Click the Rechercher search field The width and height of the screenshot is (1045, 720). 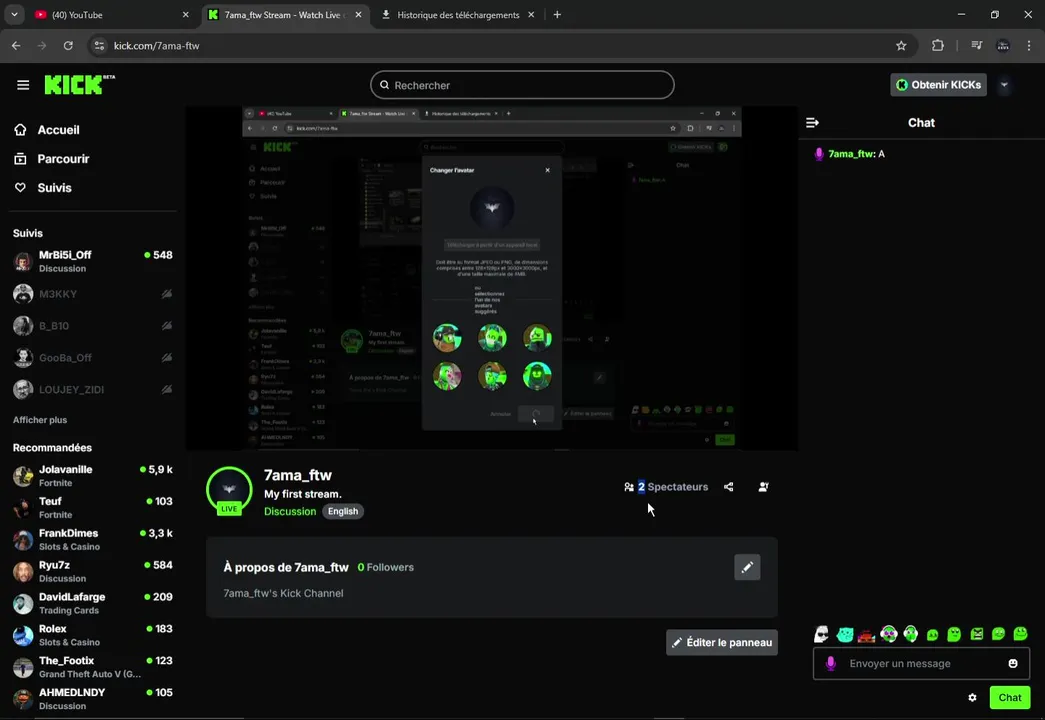[522, 85]
